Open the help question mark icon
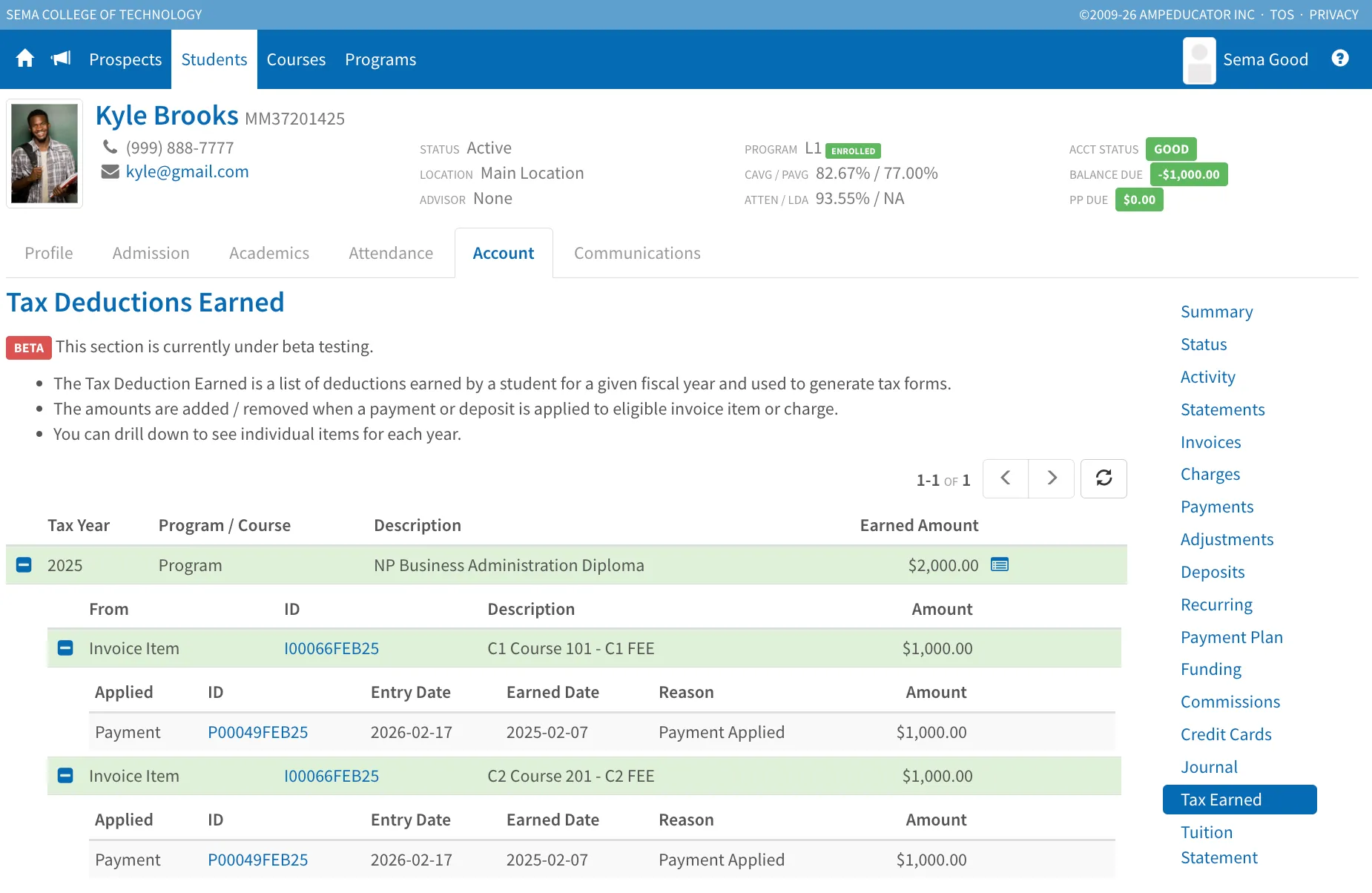This screenshot has width=1372, height=893. point(1340,59)
